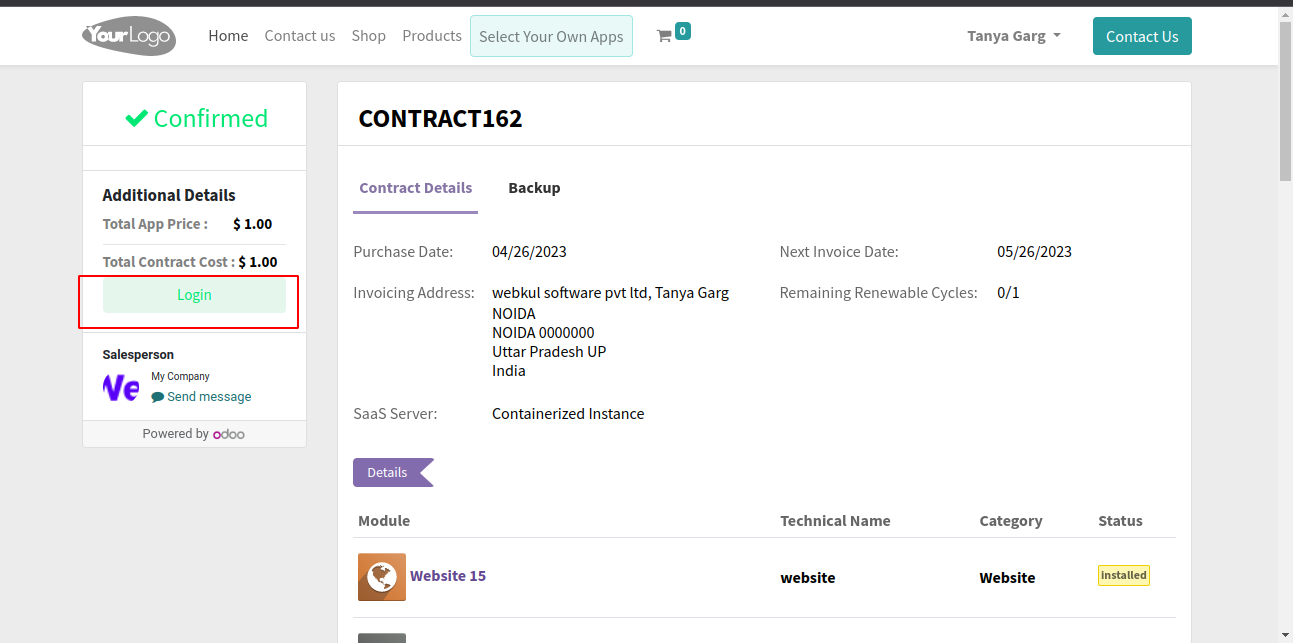The height and width of the screenshot is (643, 1293).
Task: Click the Select Your Own Apps button
Action: click(x=551, y=36)
